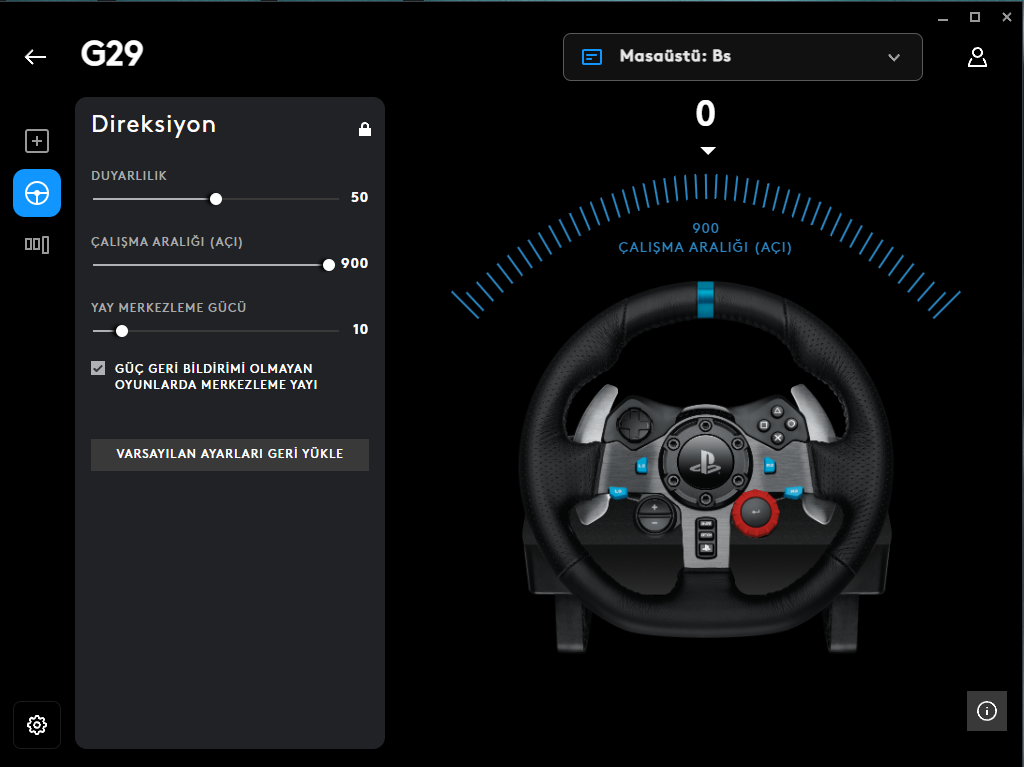Click the lock icon in Direksiyon panel
Viewport: 1024px width, 767px height.
point(365,129)
